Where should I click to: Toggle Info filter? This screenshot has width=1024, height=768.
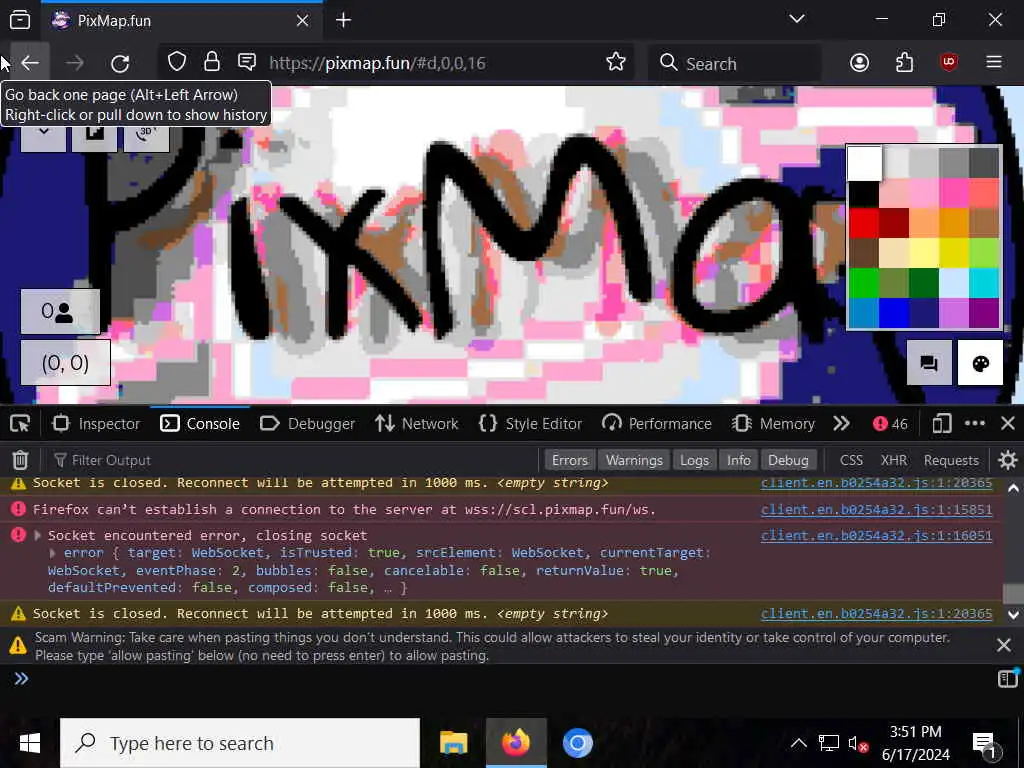click(739, 460)
